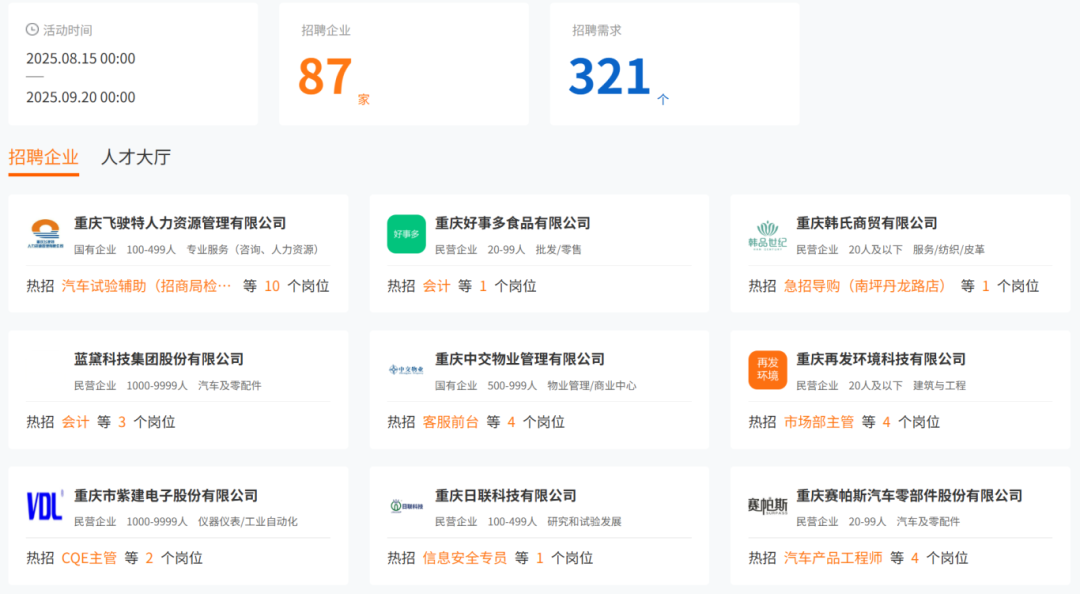Click the 321 招聘需求 count

coord(610,76)
